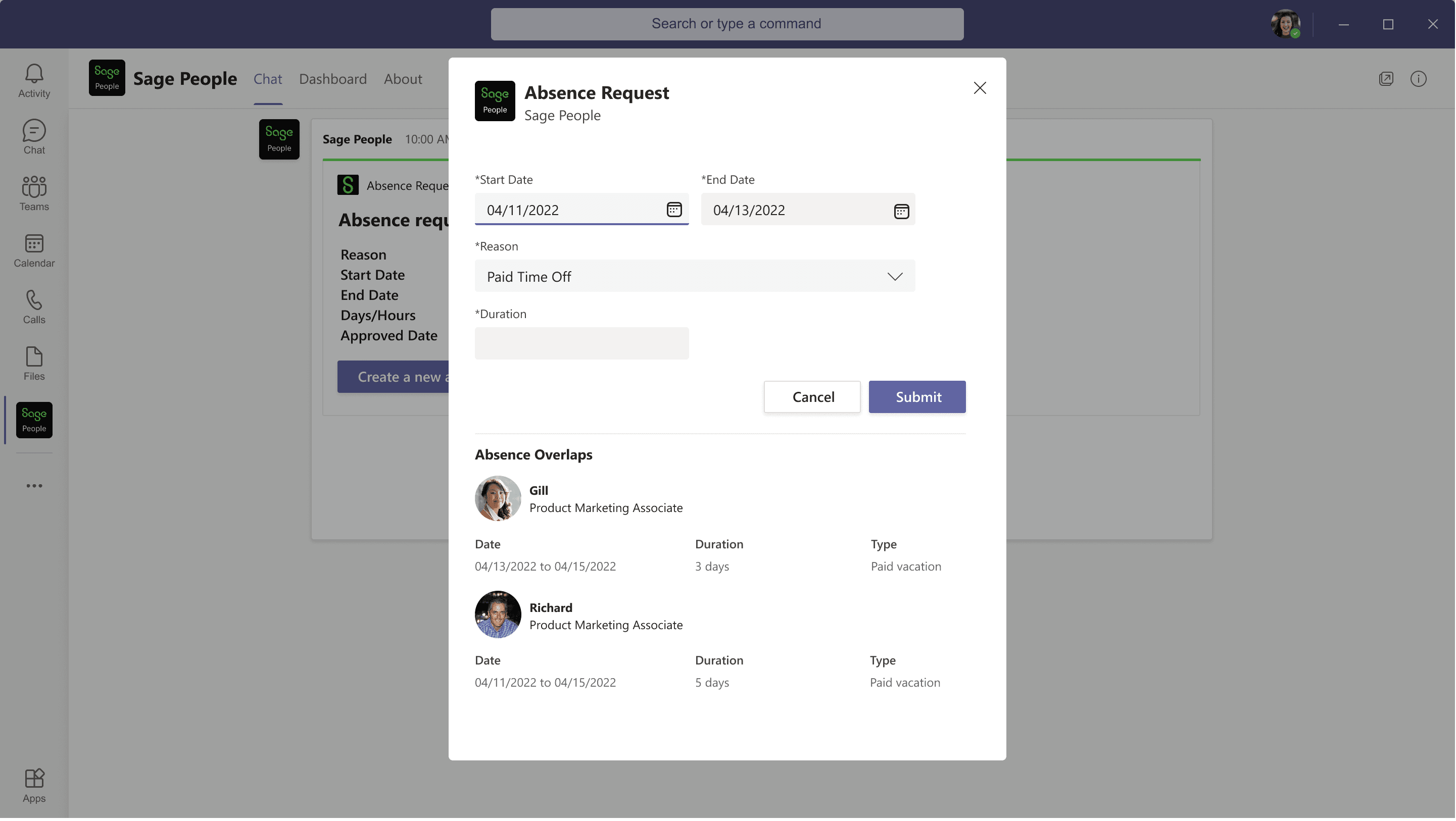Close the Absence Request dialog
Image resolution: width=1456 pixels, height=821 pixels.
[x=980, y=87]
